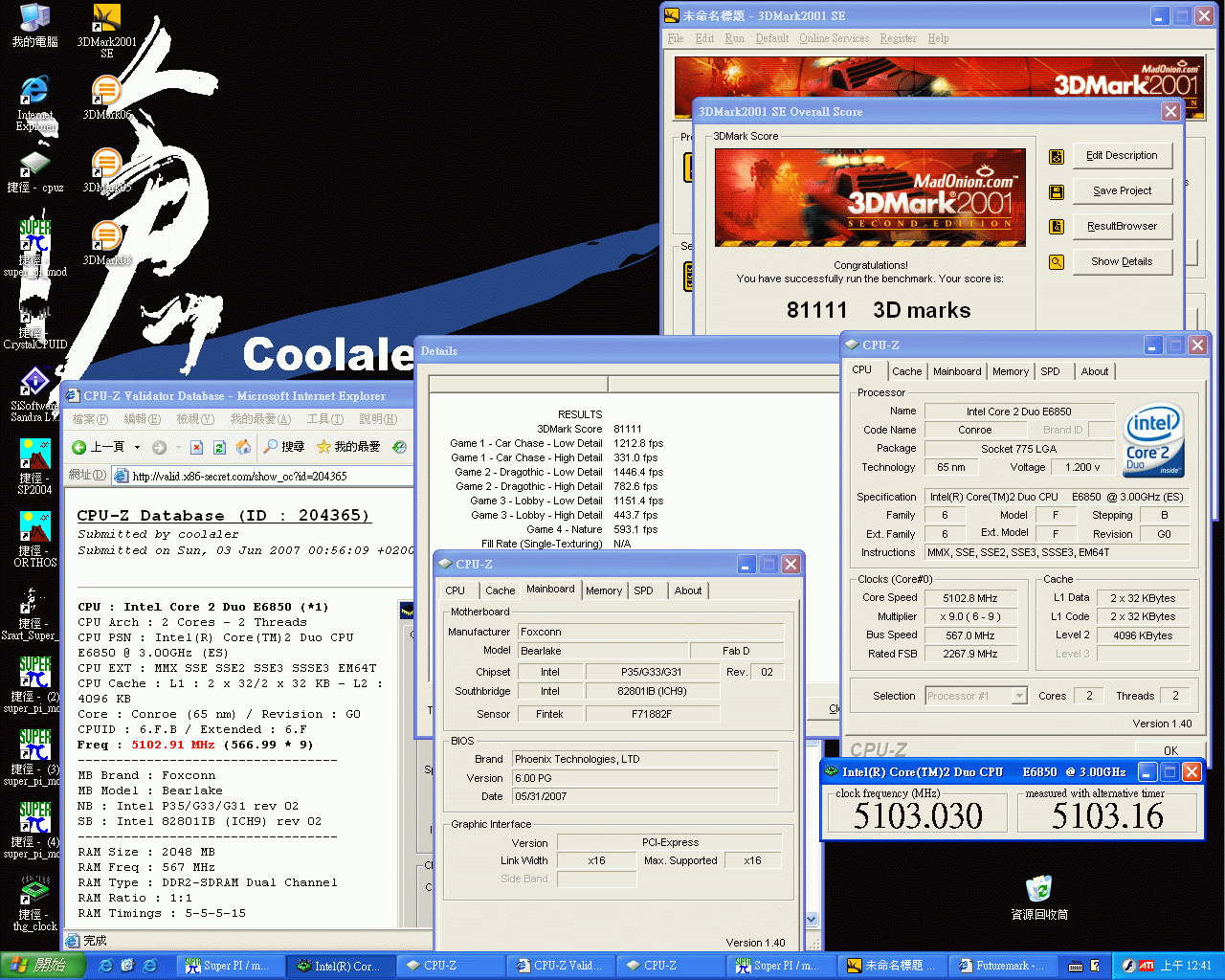
Task: Open 3DMark2001 Online Services menu
Action: [x=834, y=38]
